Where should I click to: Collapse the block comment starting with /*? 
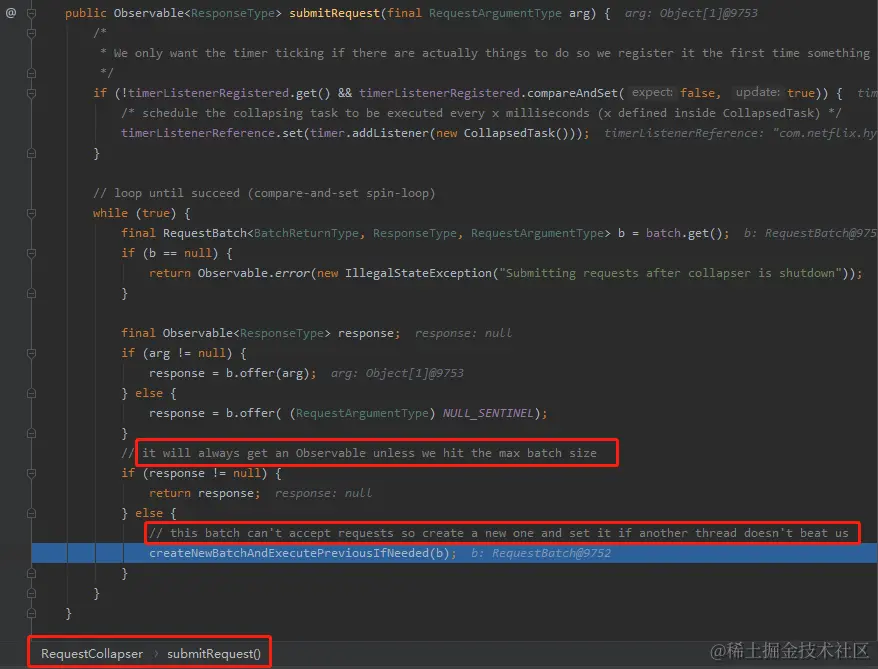coord(31,33)
